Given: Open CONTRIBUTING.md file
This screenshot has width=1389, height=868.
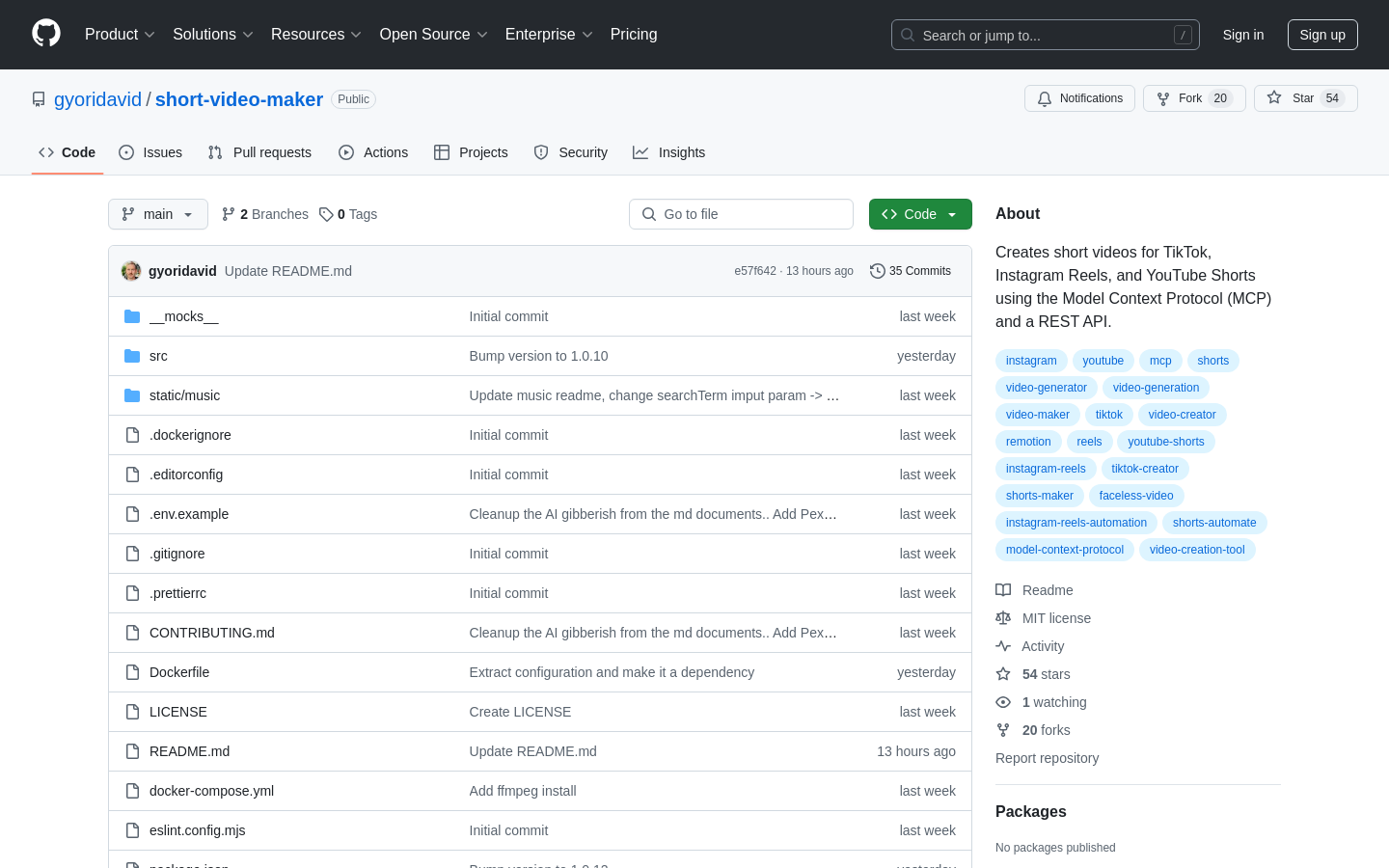Looking at the screenshot, I should tap(212, 633).
